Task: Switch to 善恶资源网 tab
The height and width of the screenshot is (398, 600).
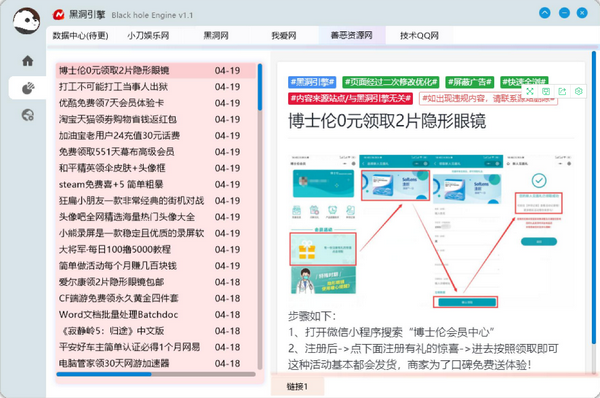Action: 352,36
